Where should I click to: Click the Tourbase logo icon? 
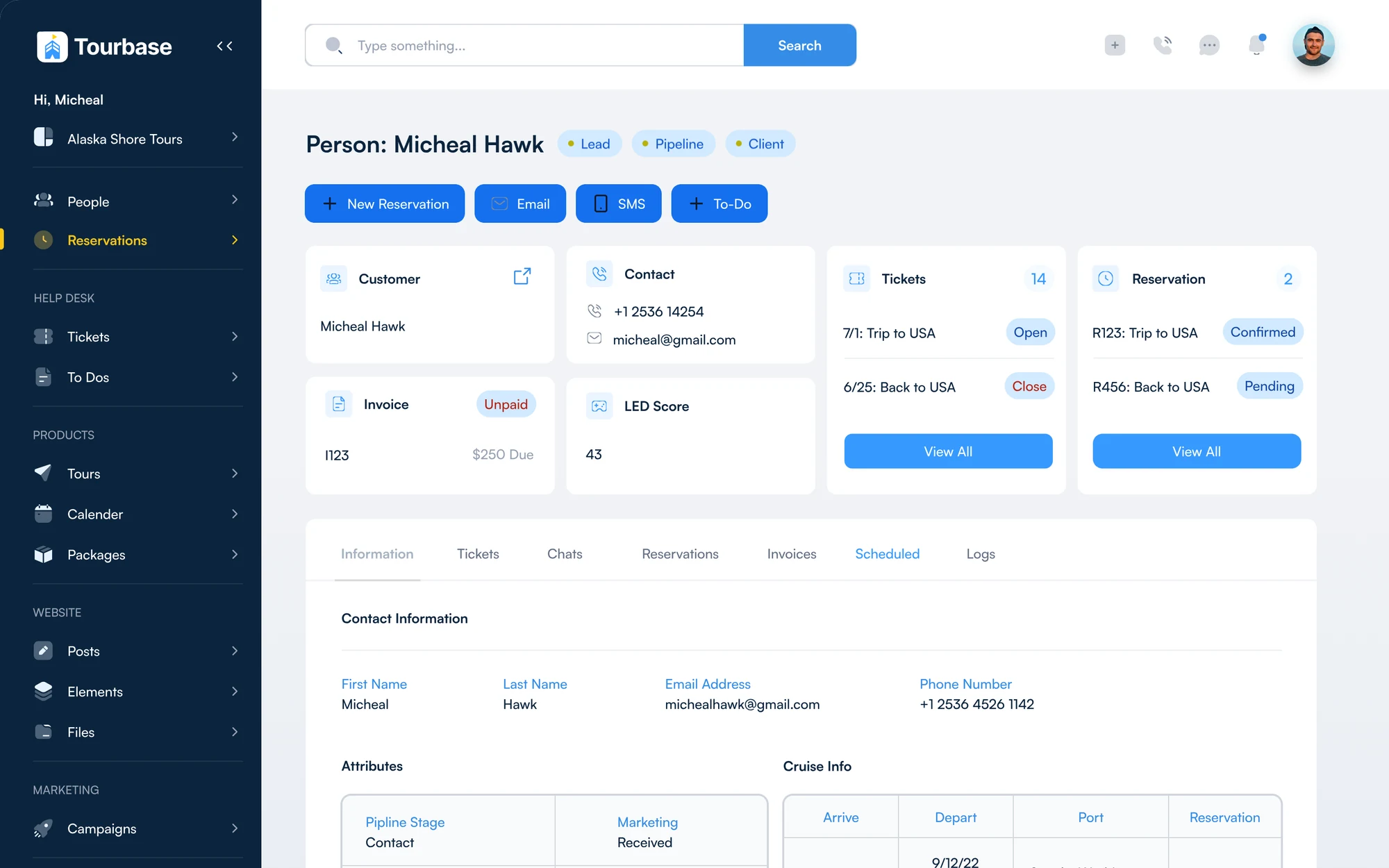pyautogui.click(x=52, y=47)
